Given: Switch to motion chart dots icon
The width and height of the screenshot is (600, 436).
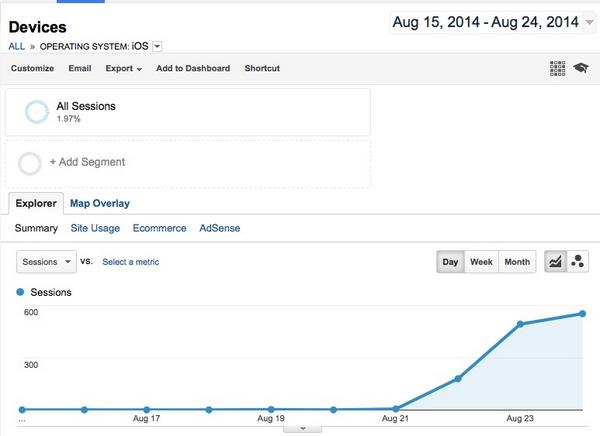Looking at the screenshot, I should pyautogui.click(x=577, y=262).
